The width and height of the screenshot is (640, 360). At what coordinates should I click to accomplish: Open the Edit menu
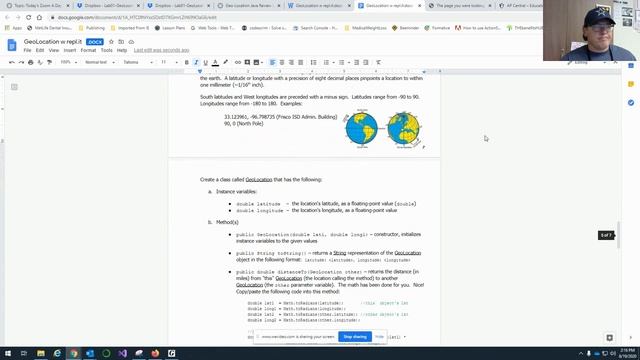pyautogui.click(x=40, y=50)
